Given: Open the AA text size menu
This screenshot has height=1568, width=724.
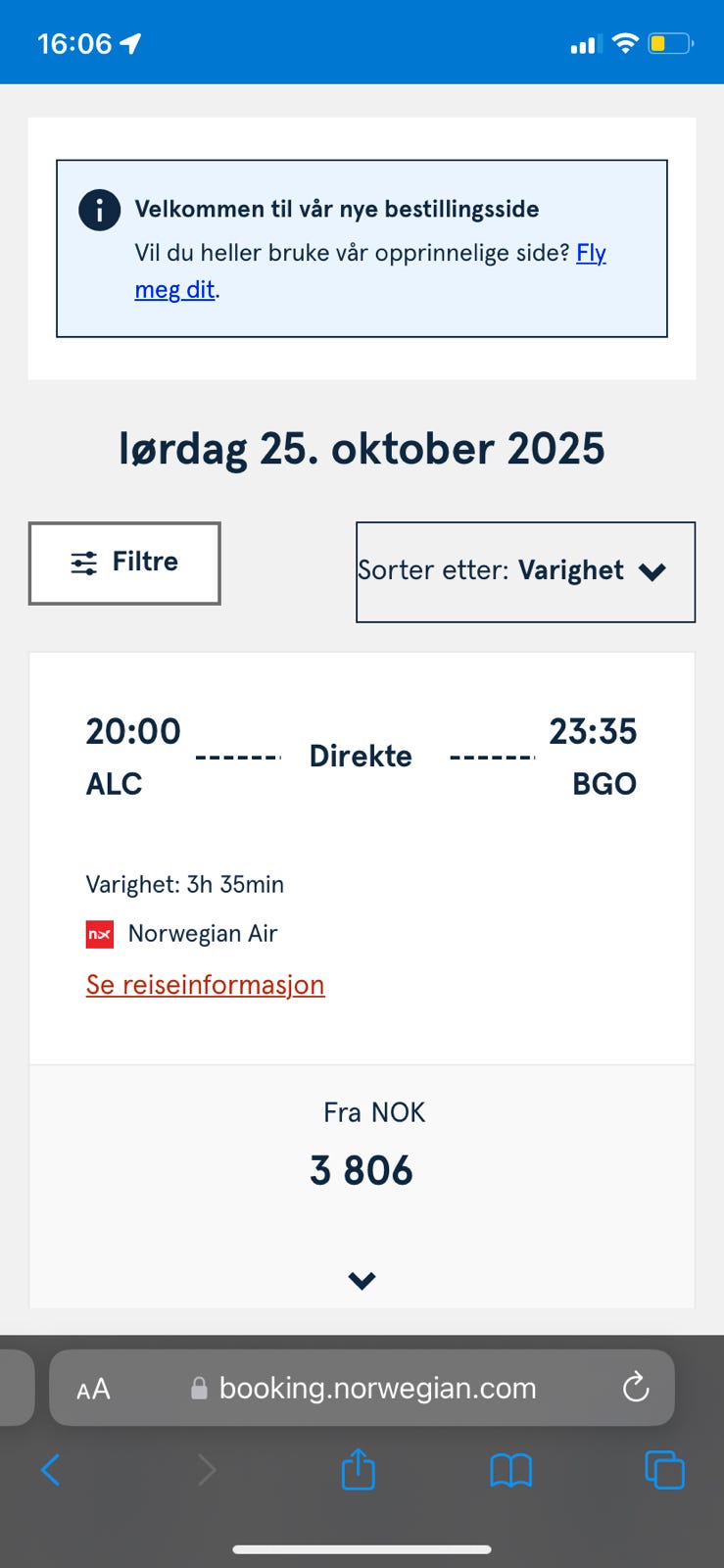Looking at the screenshot, I should click(94, 1389).
